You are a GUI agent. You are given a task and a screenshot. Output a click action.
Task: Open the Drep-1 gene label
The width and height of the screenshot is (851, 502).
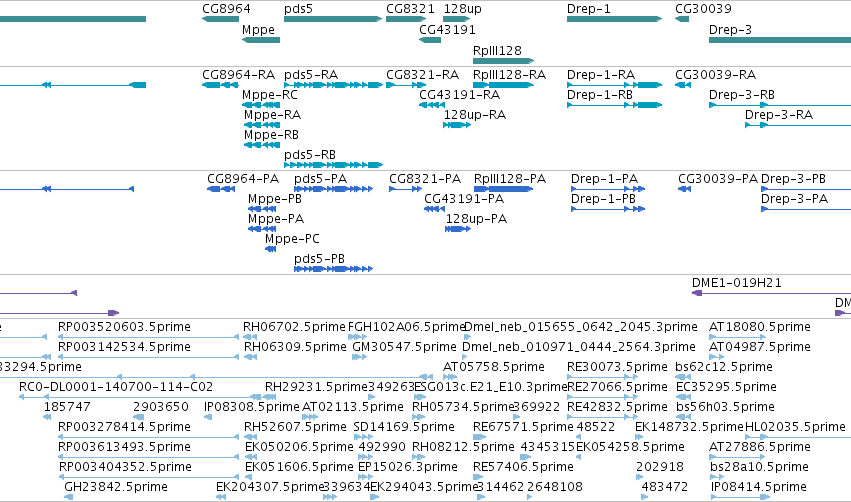(588, 9)
